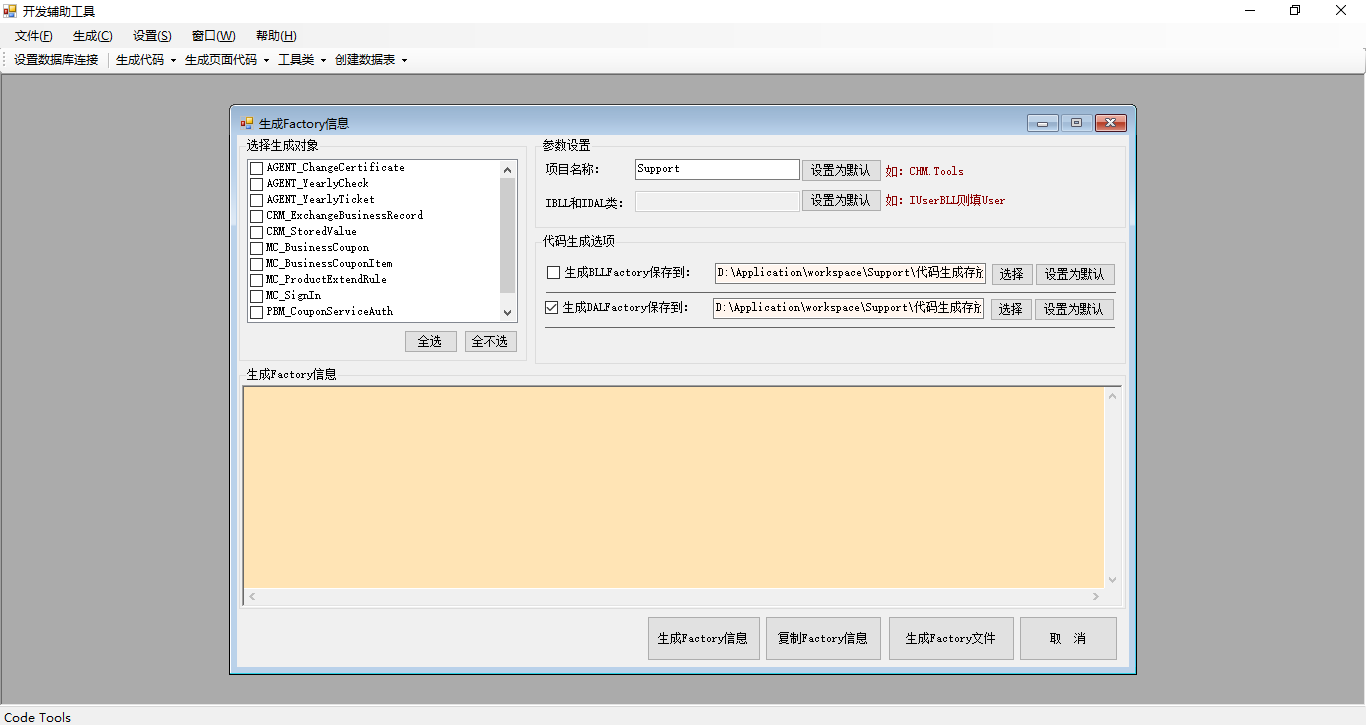Click the output area scroll-left arrow
The width and height of the screenshot is (1366, 725).
pos(252,597)
